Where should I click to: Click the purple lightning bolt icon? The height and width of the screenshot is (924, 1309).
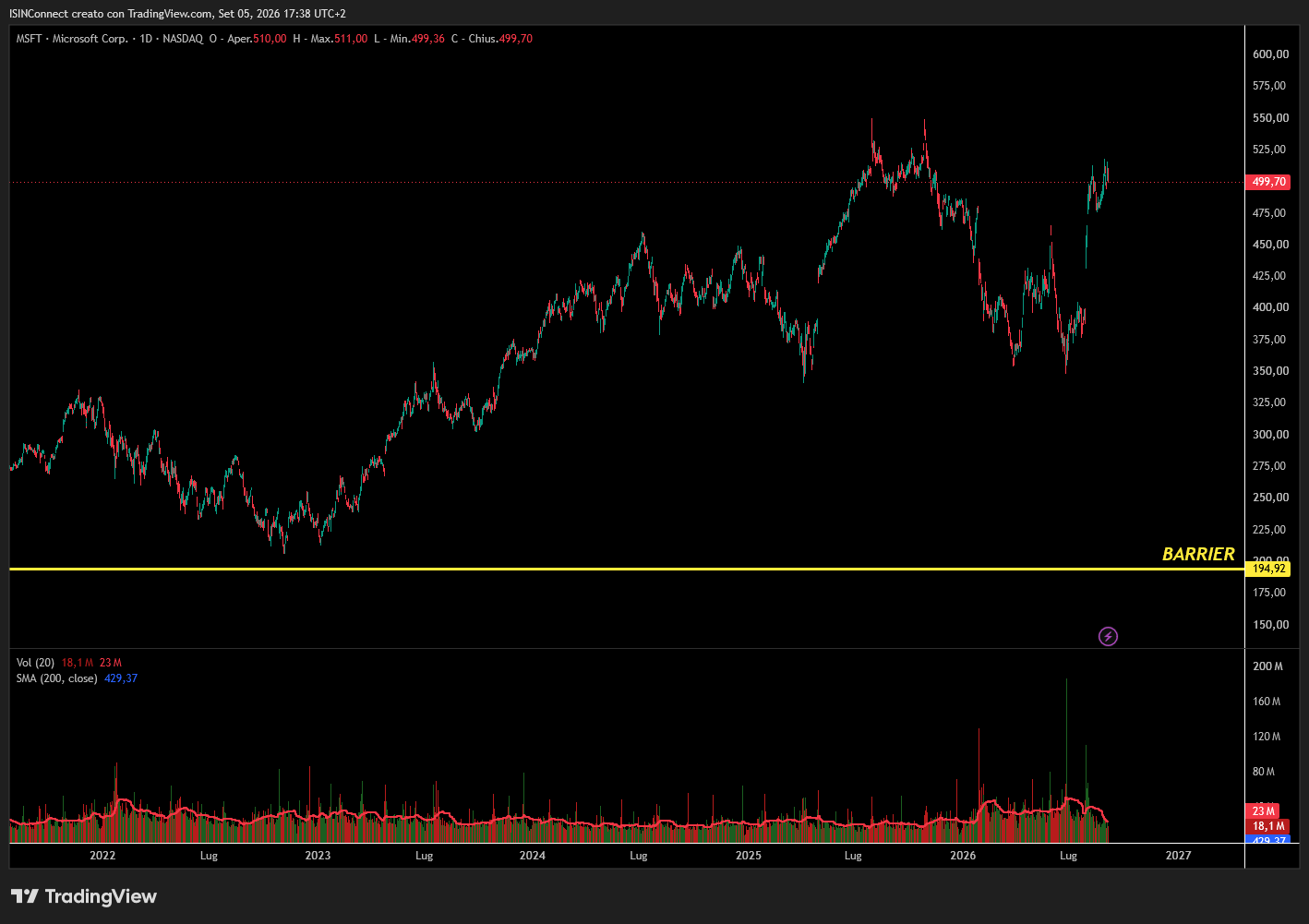(1108, 636)
